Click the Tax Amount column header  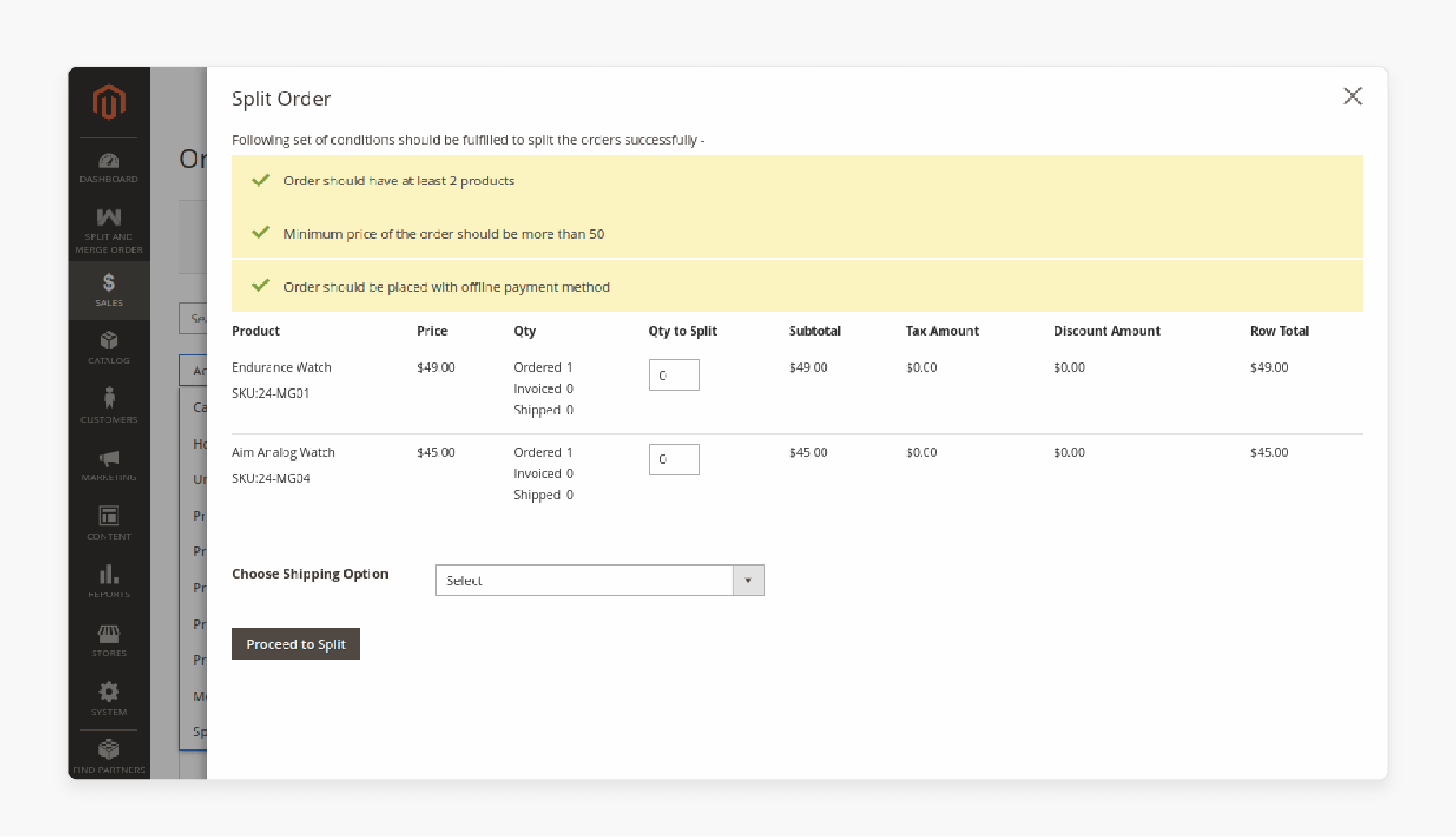coord(942,331)
